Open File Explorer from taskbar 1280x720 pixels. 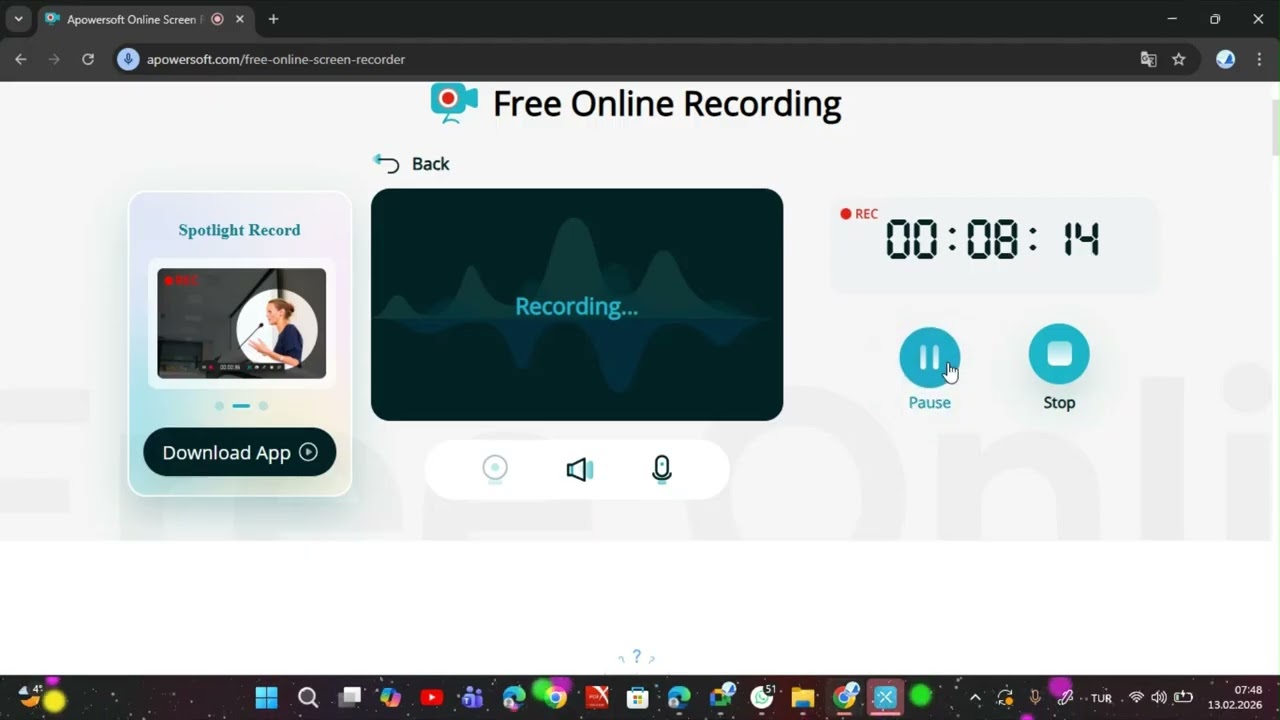(x=803, y=698)
